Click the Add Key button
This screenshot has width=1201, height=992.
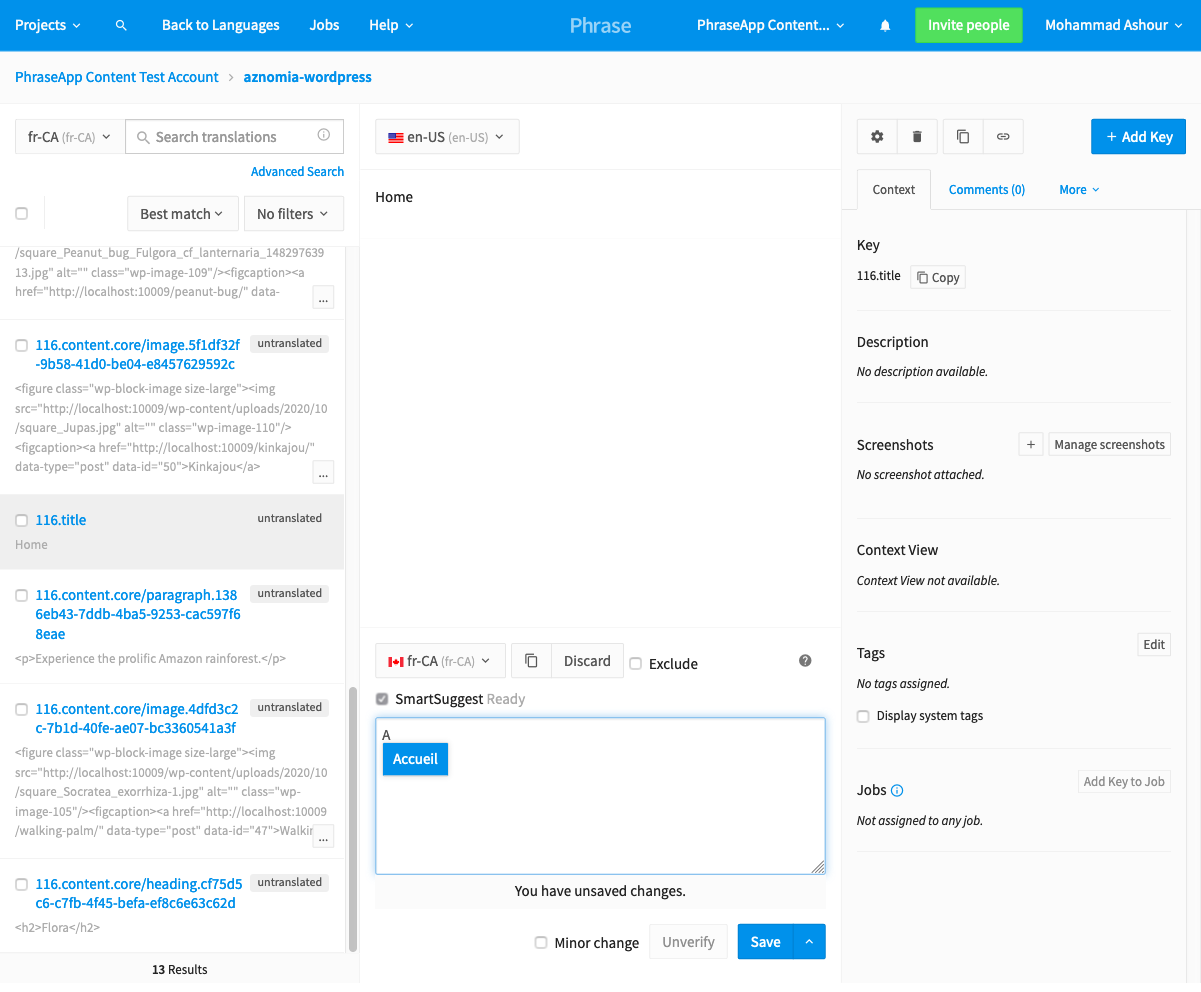(x=1138, y=136)
